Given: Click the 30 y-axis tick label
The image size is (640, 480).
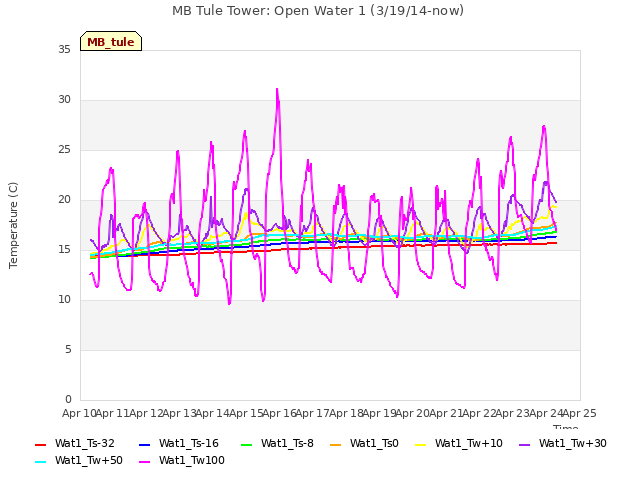Looking at the screenshot, I should point(64,100).
